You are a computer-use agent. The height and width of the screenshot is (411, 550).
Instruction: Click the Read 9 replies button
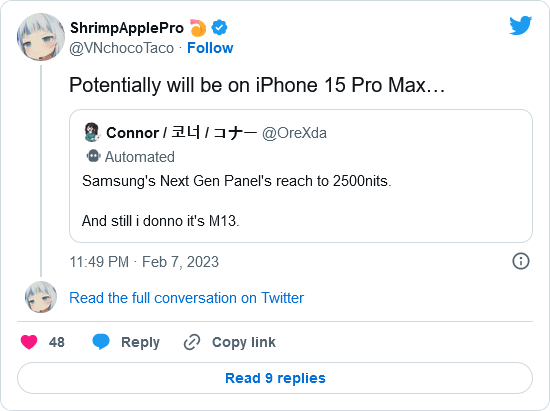[x=275, y=378]
